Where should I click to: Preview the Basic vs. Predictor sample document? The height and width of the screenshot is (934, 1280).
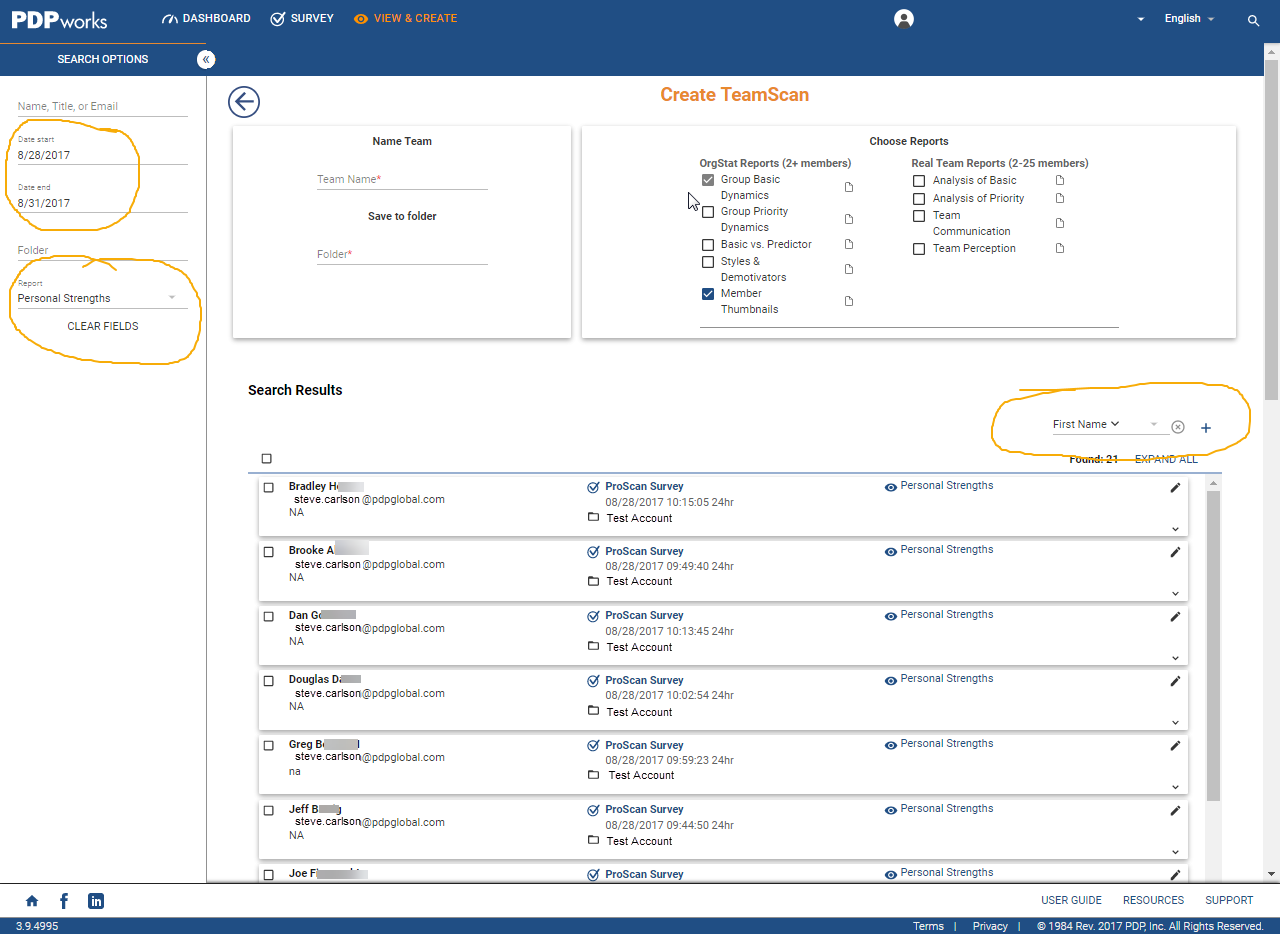point(849,245)
